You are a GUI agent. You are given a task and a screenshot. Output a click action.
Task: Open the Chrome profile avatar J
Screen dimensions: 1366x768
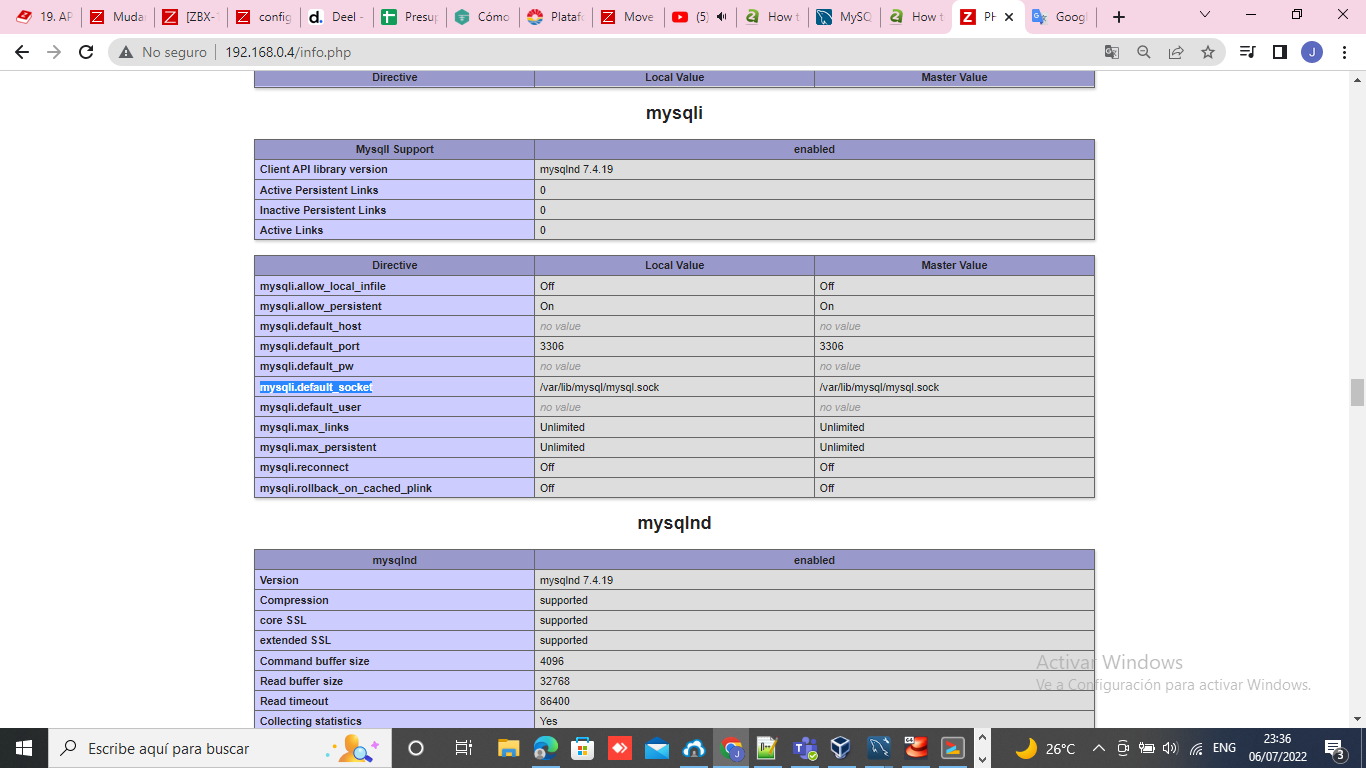[1311, 52]
